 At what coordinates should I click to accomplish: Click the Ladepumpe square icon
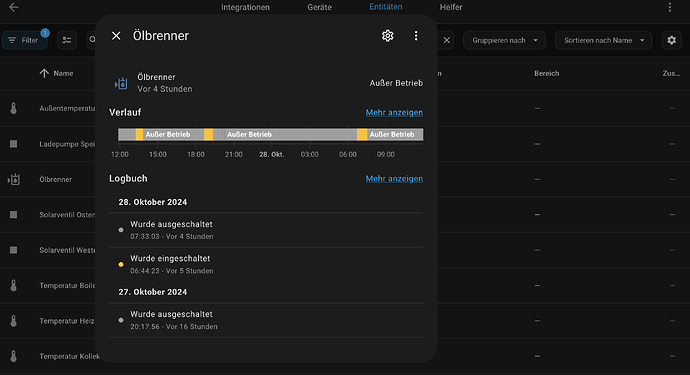(14, 144)
